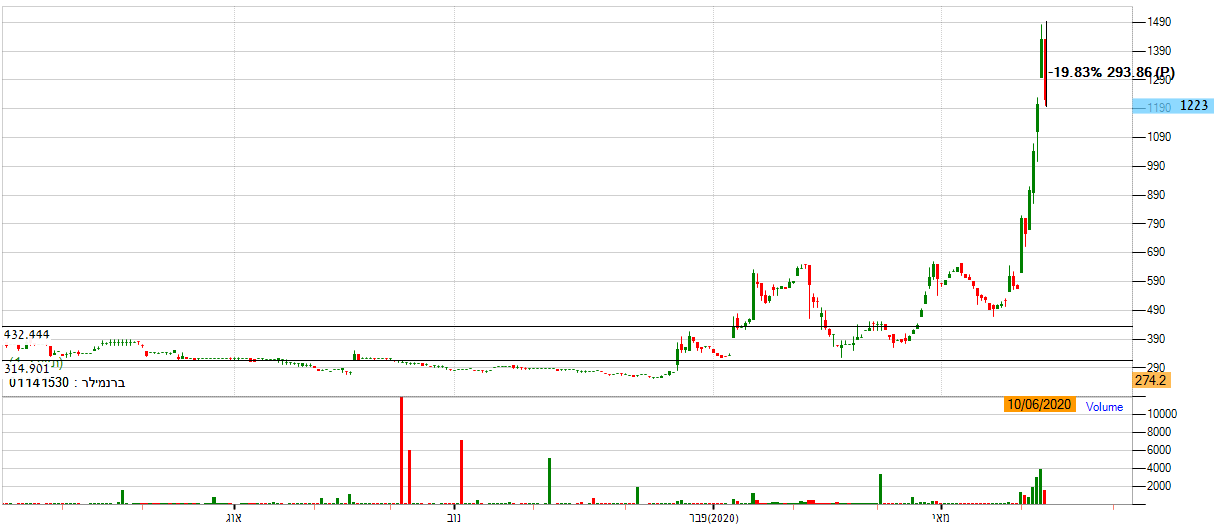Select the -19.83% 293.86 change annotation
1214x530 pixels.
pos(1114,73)
